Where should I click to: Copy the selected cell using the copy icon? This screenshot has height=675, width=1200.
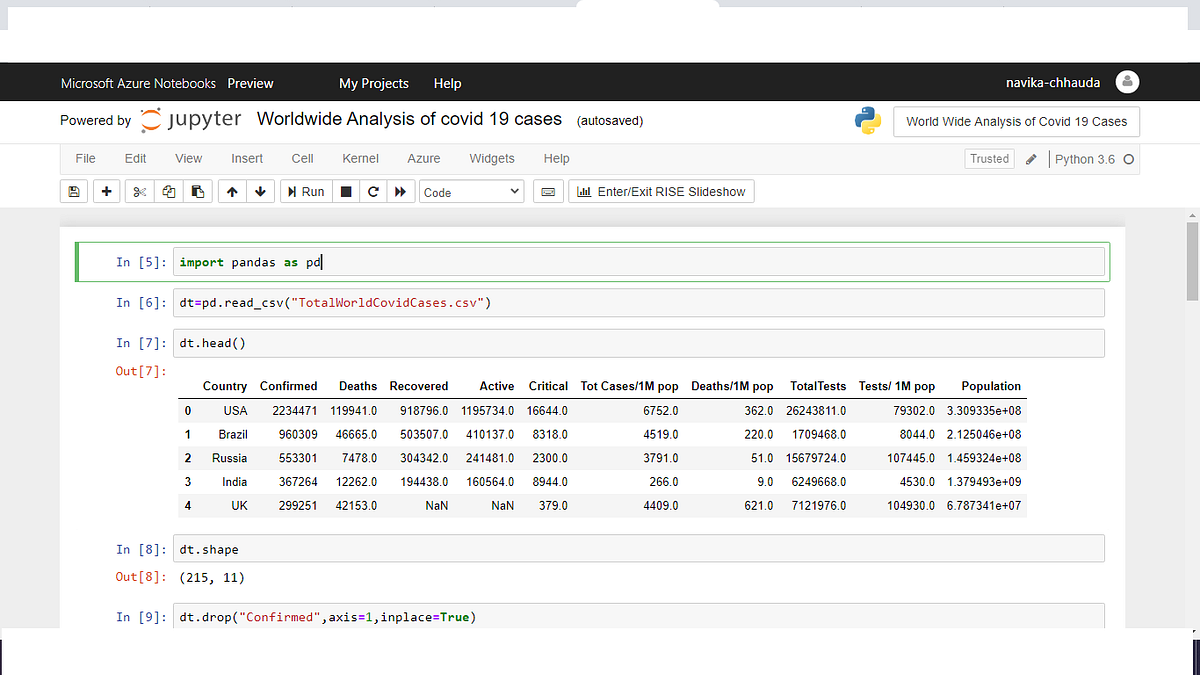coord(168,190)
